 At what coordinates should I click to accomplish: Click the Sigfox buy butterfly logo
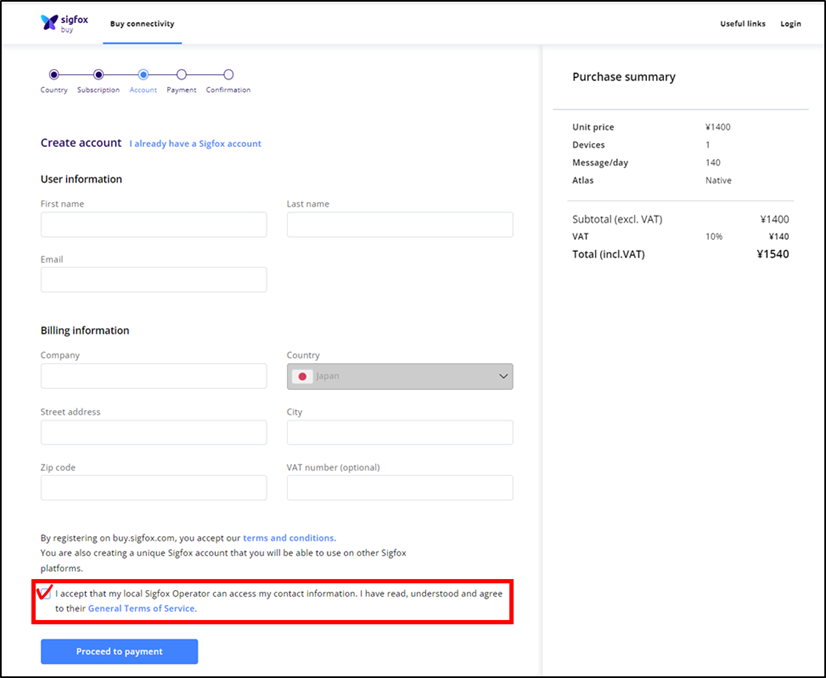pos(50,22)
